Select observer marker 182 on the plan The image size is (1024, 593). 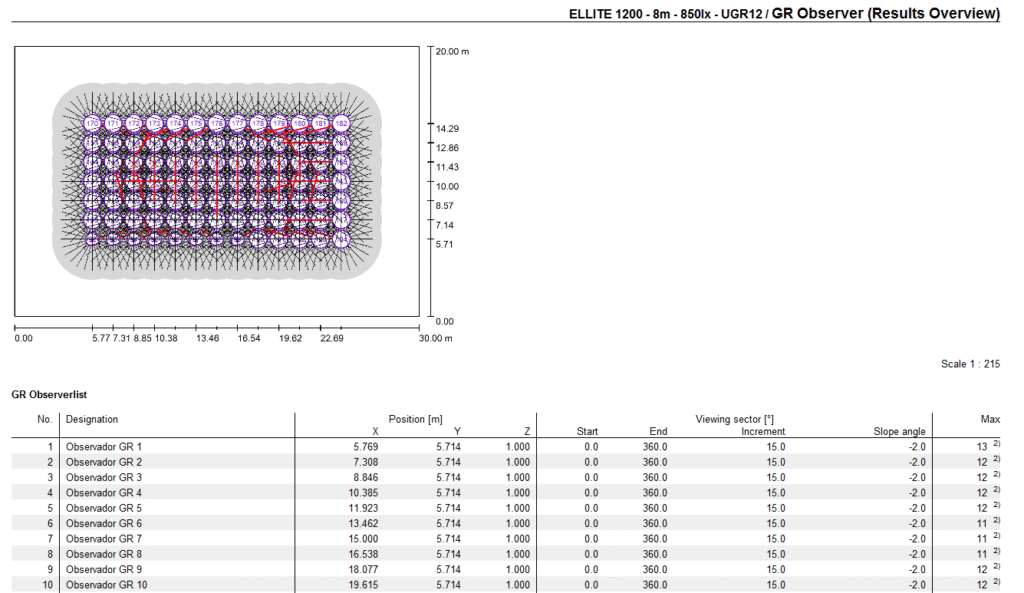[341, 123]
